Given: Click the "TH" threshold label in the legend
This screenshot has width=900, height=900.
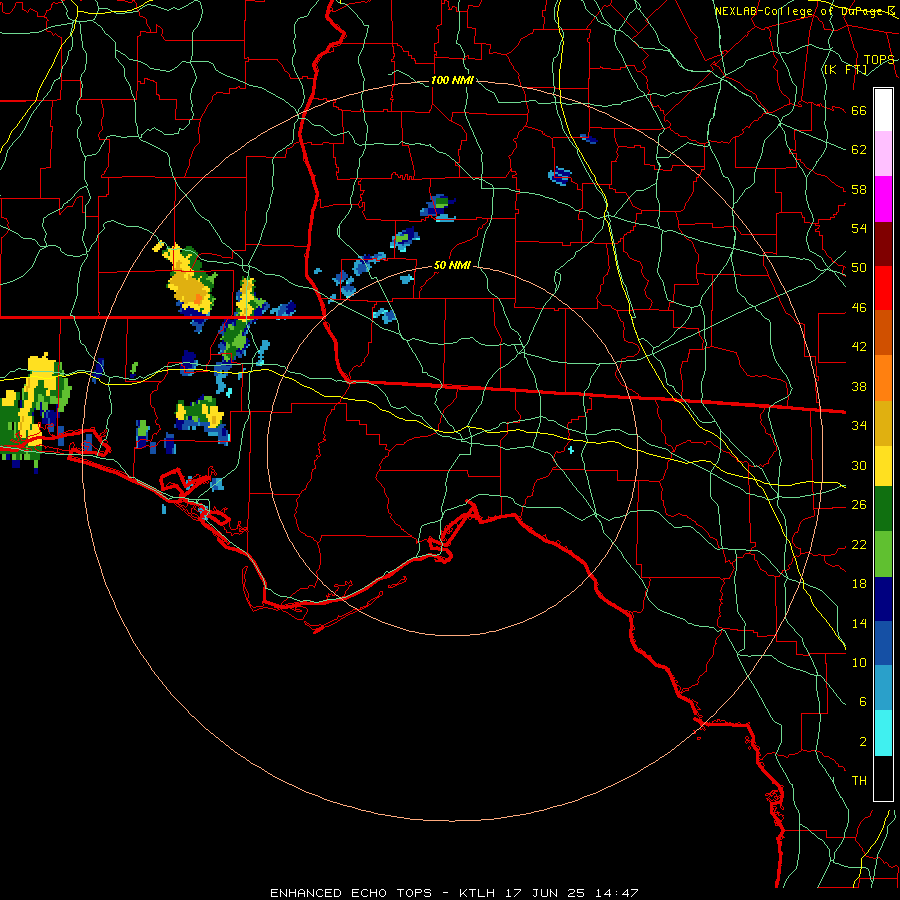Looking at the screenshot, I should [x=859, y=781].
